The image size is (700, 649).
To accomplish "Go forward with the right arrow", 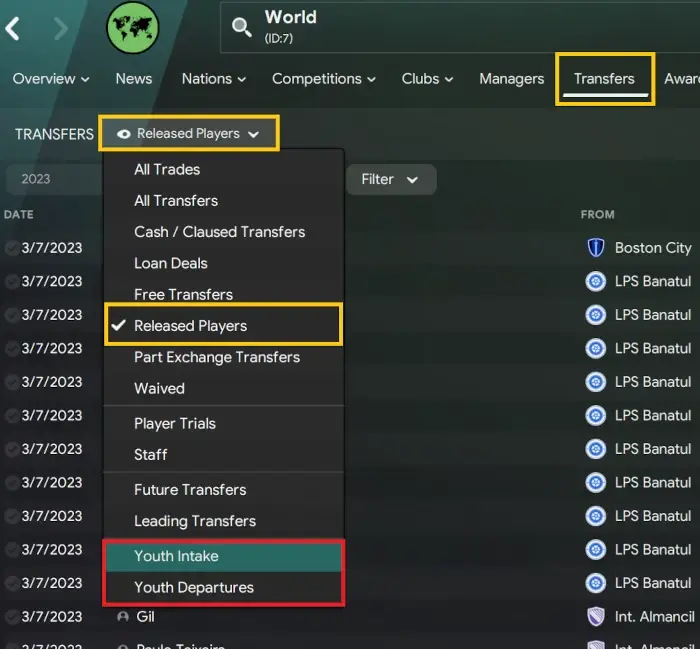I will [x=61, y=29].
